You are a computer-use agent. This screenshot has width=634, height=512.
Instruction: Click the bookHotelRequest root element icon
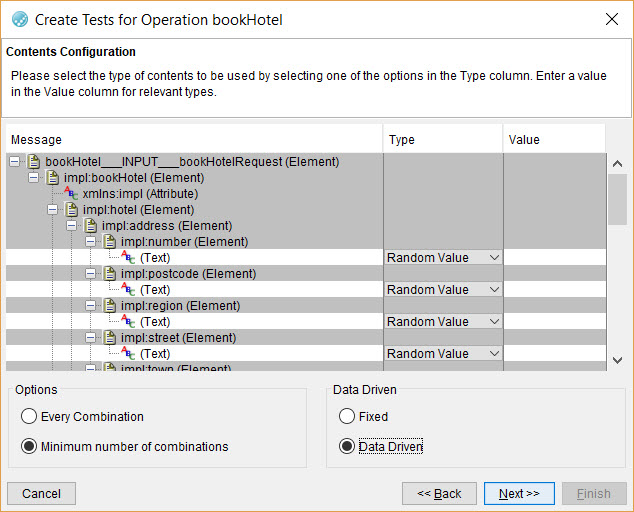click(34, 162)
